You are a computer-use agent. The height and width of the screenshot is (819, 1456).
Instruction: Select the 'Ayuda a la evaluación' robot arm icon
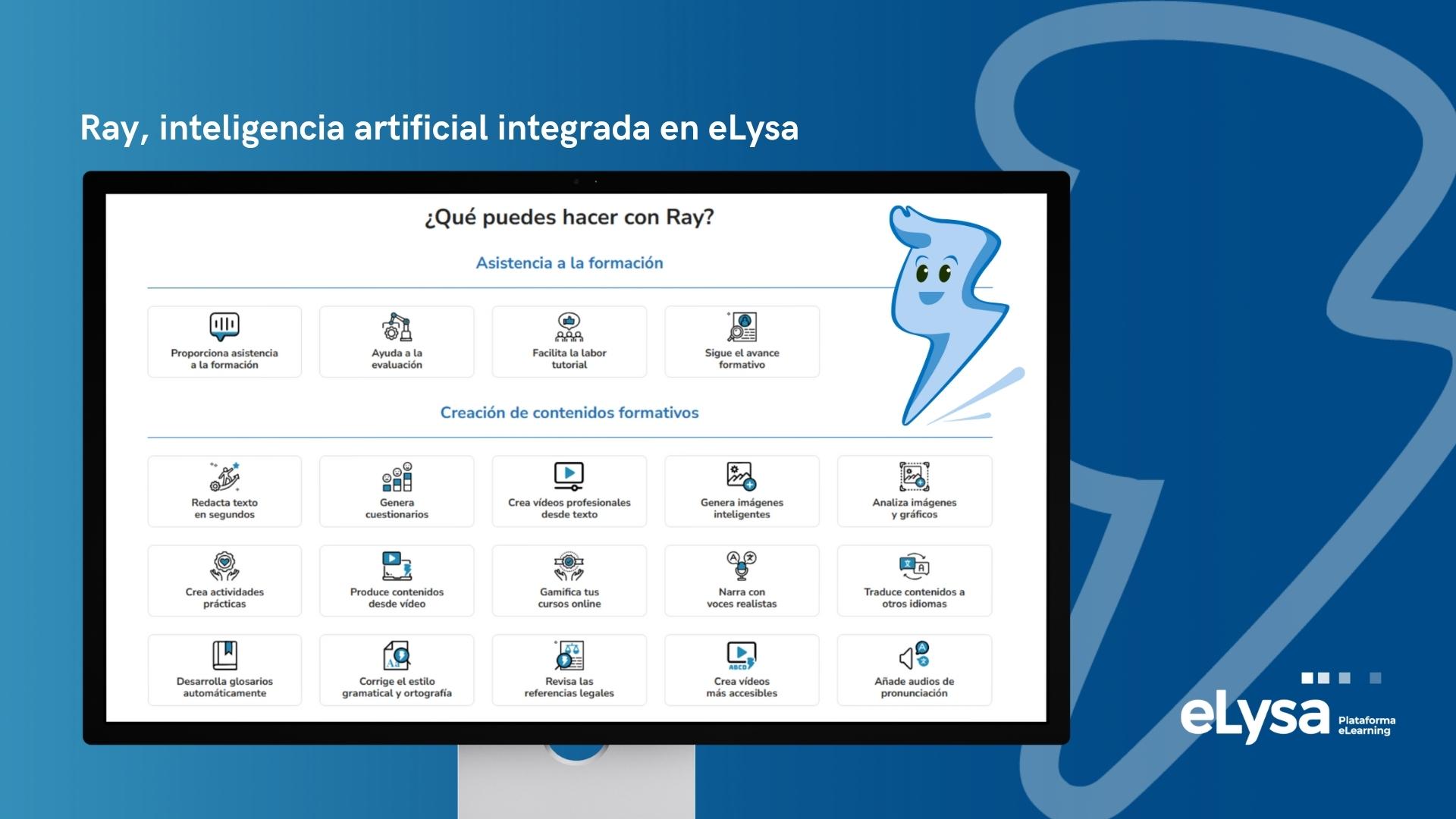click(x=397, y=327)
